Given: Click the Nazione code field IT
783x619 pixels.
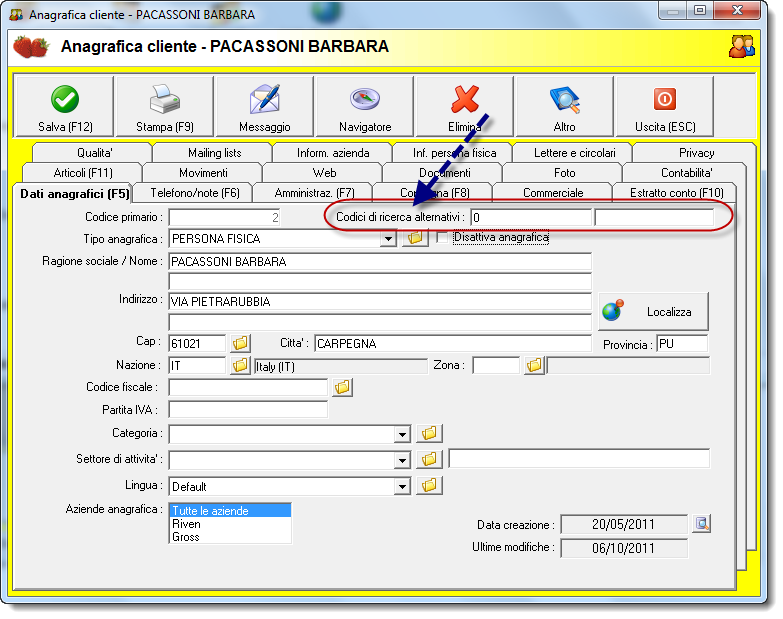Looking at the screenshot, I should [x=197, y=366].
